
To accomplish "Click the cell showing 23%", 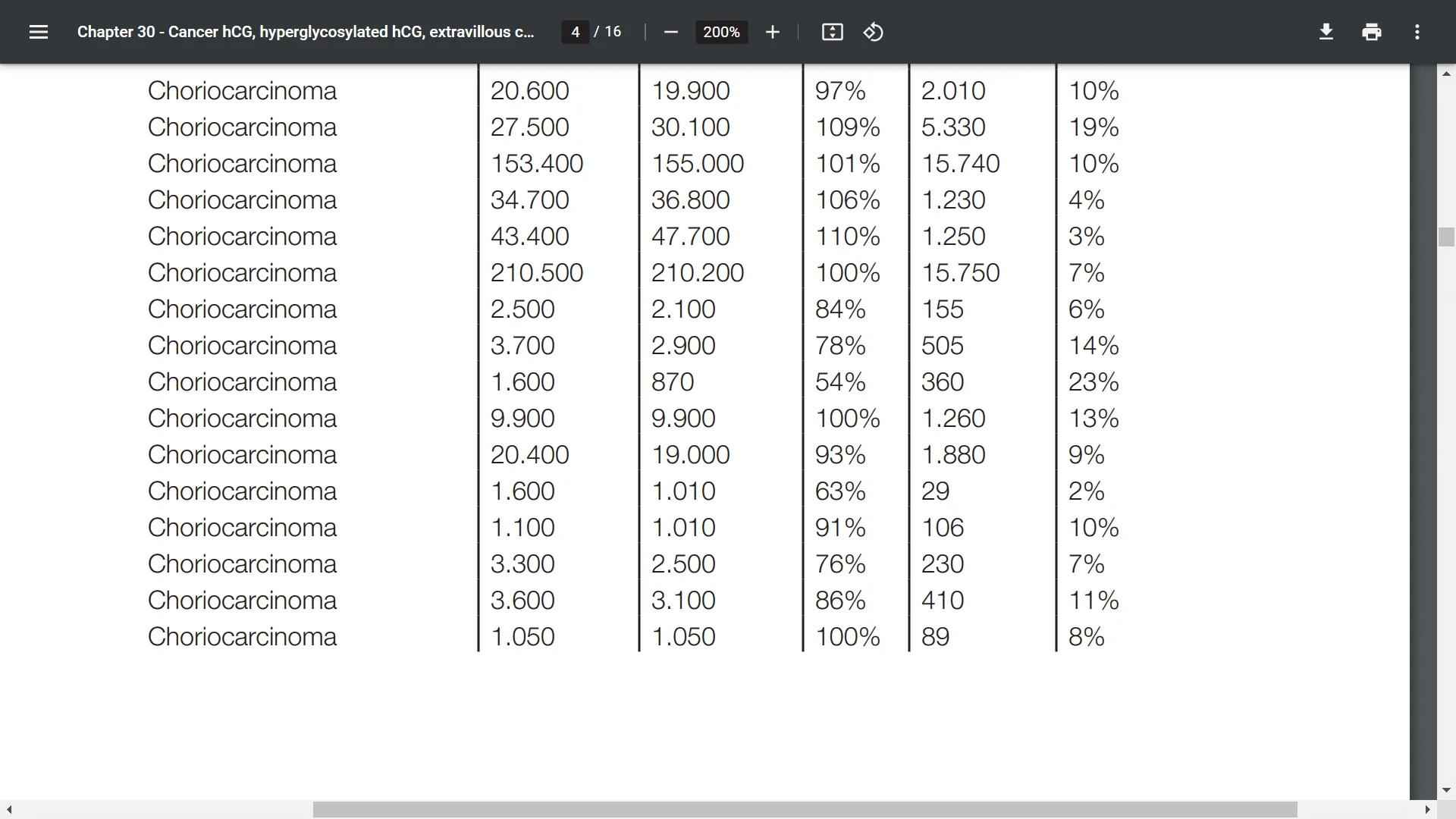I will tap(1094, 381).
